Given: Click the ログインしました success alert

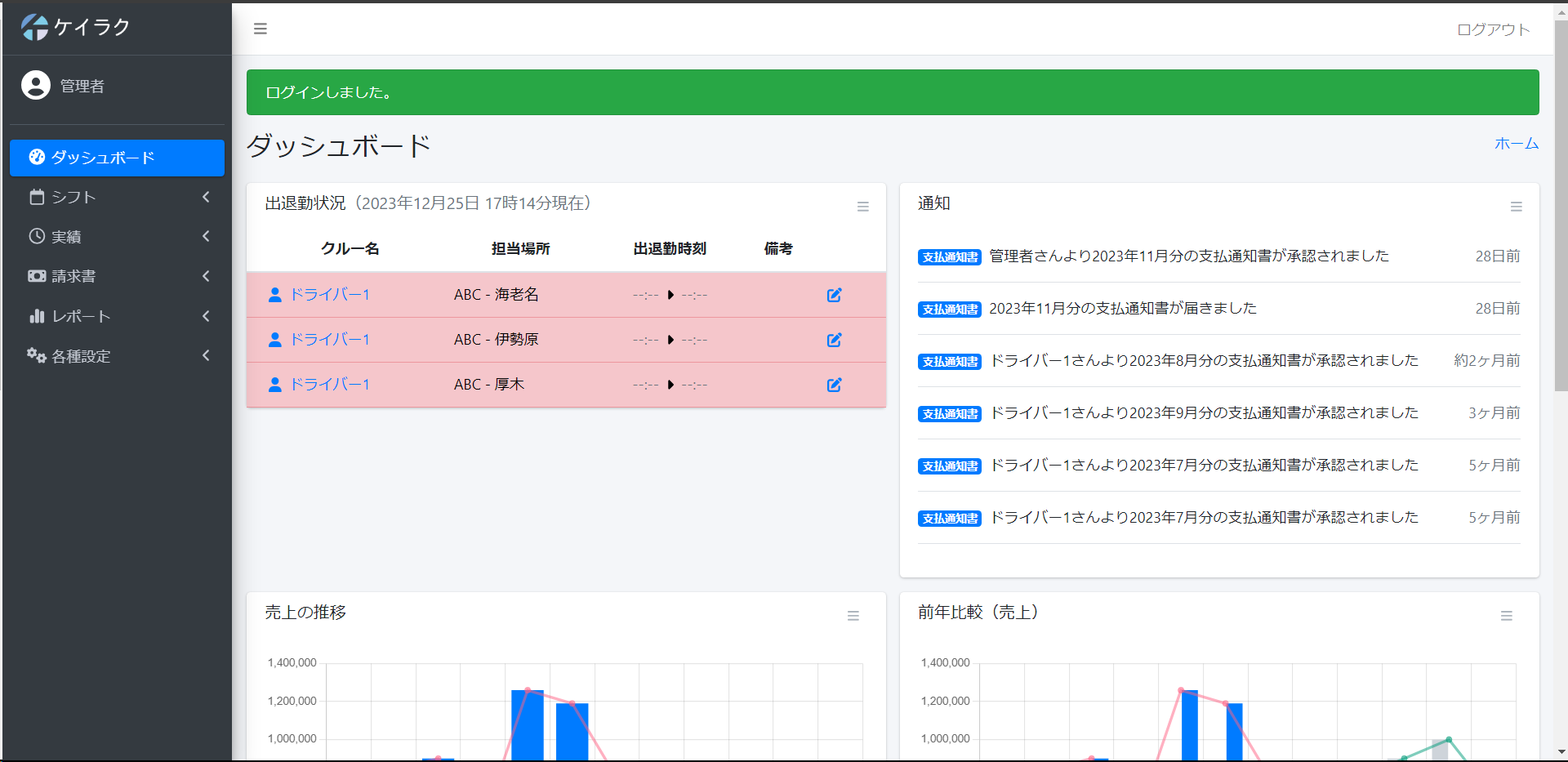Looking at the screenshot, I should (893, 92).
